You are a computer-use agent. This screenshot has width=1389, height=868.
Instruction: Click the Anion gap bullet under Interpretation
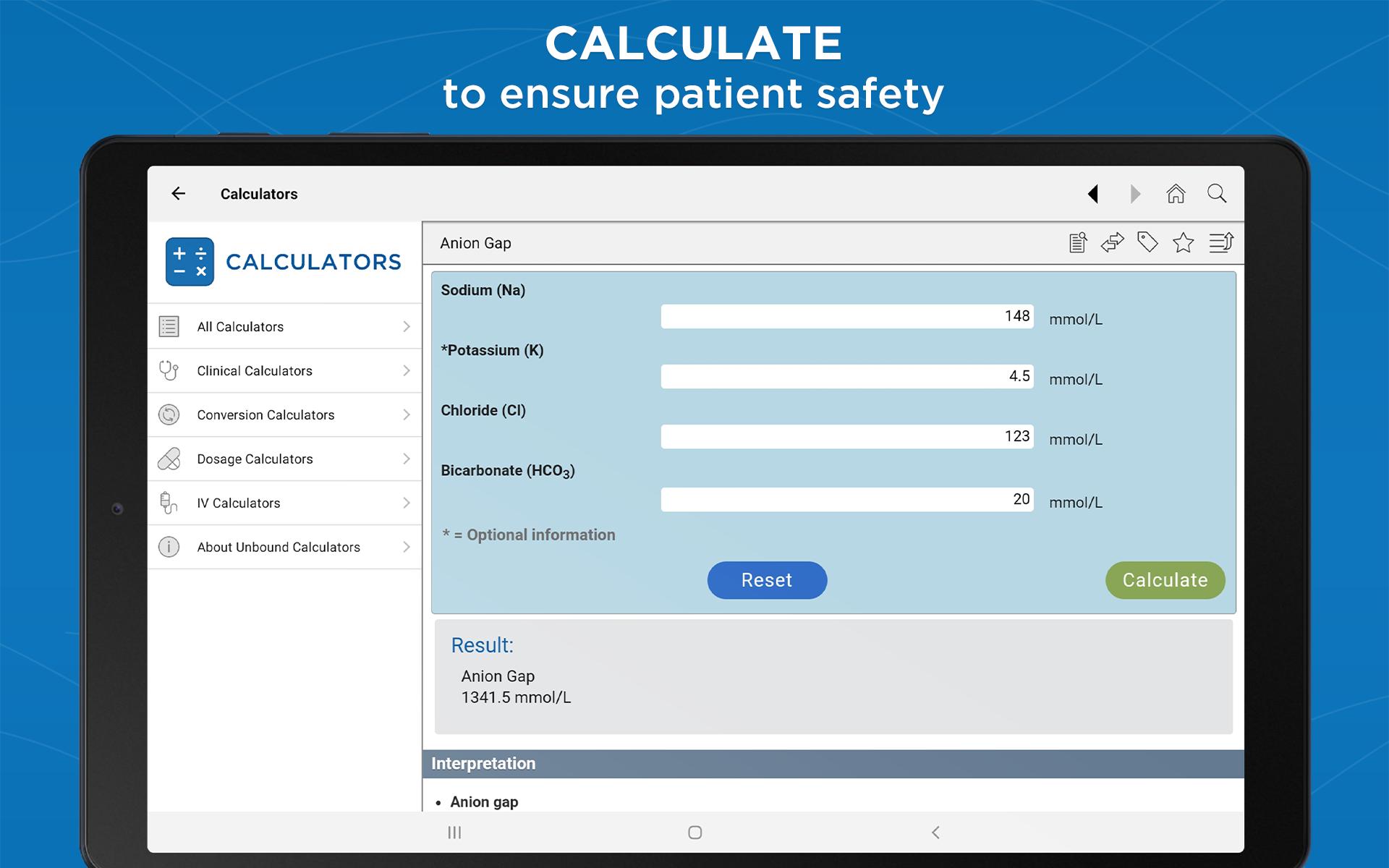[x=484, y=801]
